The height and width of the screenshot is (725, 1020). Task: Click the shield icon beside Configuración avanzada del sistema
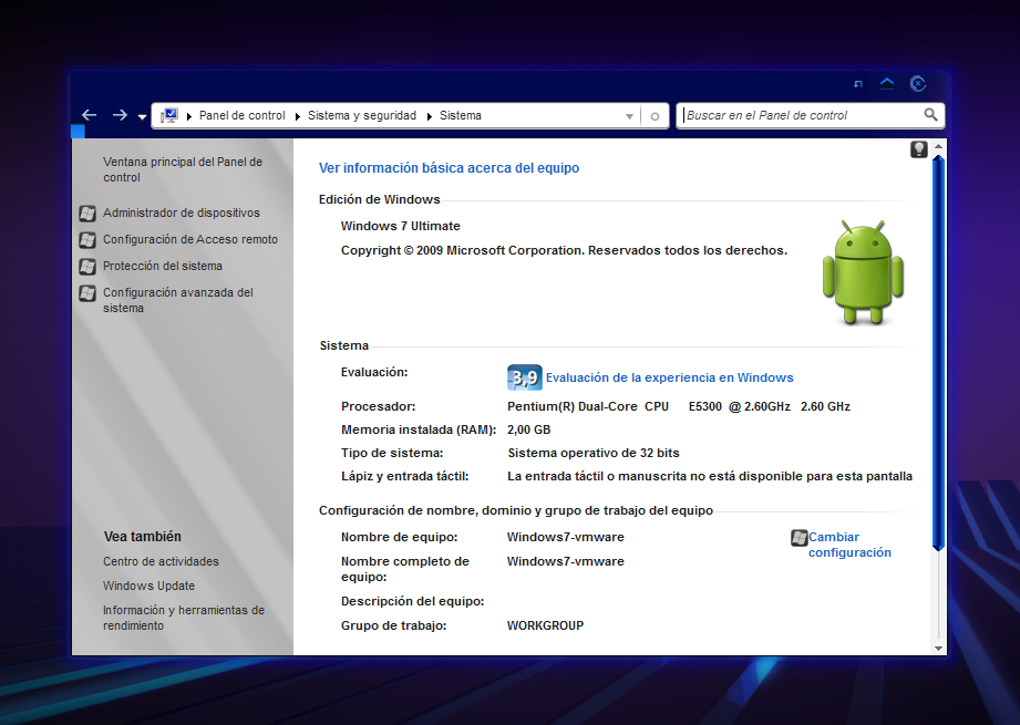[x=88, y=293]
